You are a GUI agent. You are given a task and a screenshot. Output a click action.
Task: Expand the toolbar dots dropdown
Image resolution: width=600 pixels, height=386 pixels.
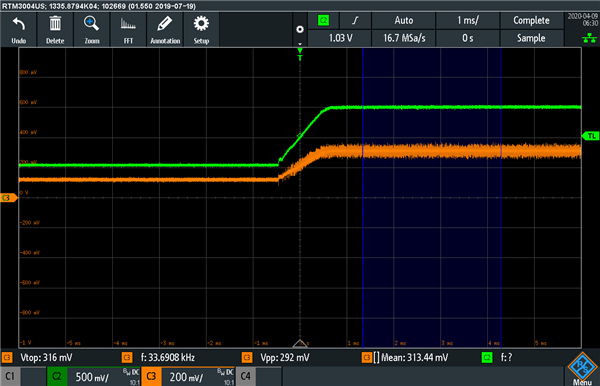(x=300, y=30)
